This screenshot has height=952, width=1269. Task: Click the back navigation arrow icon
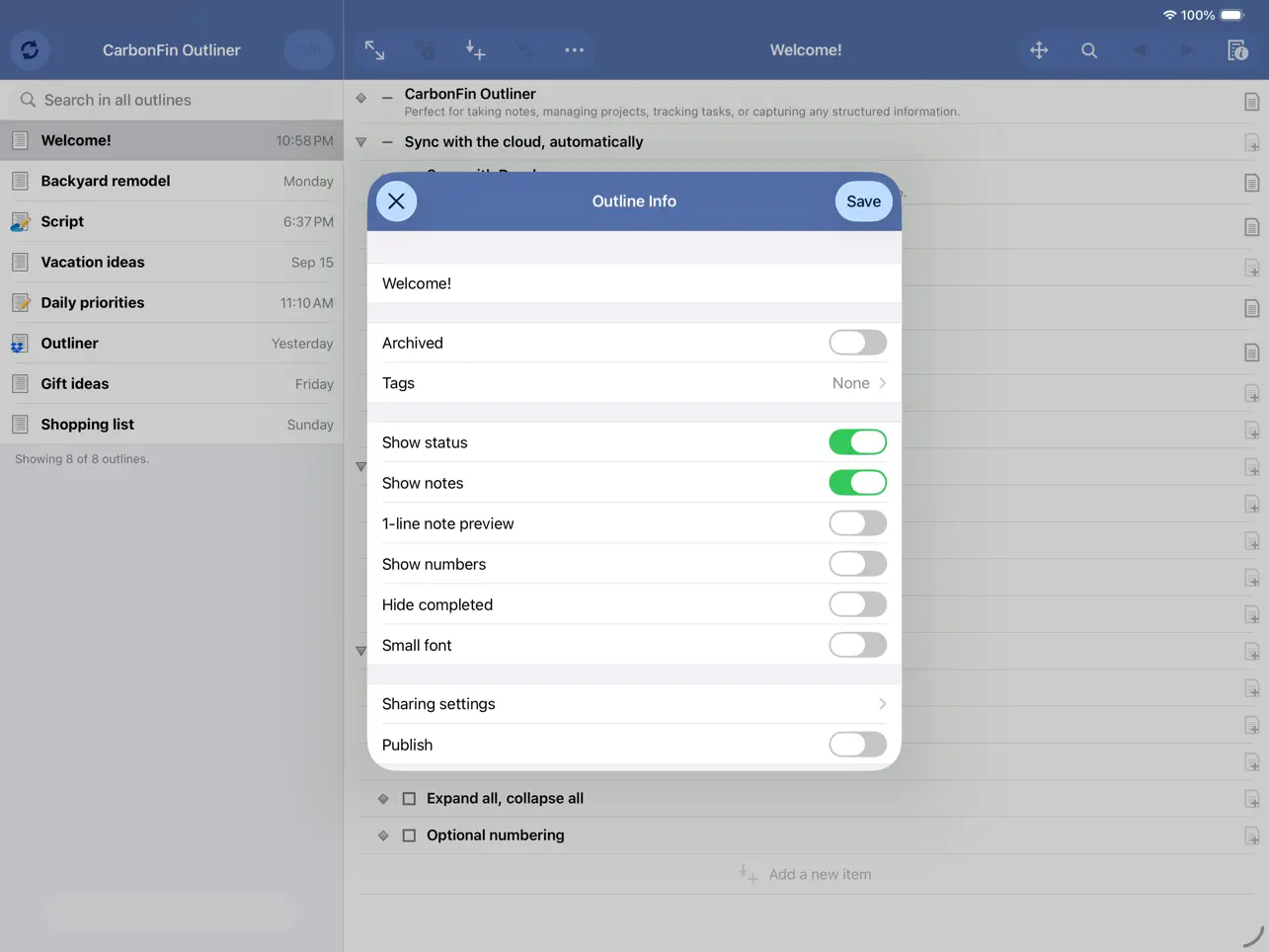point(1138,49)
